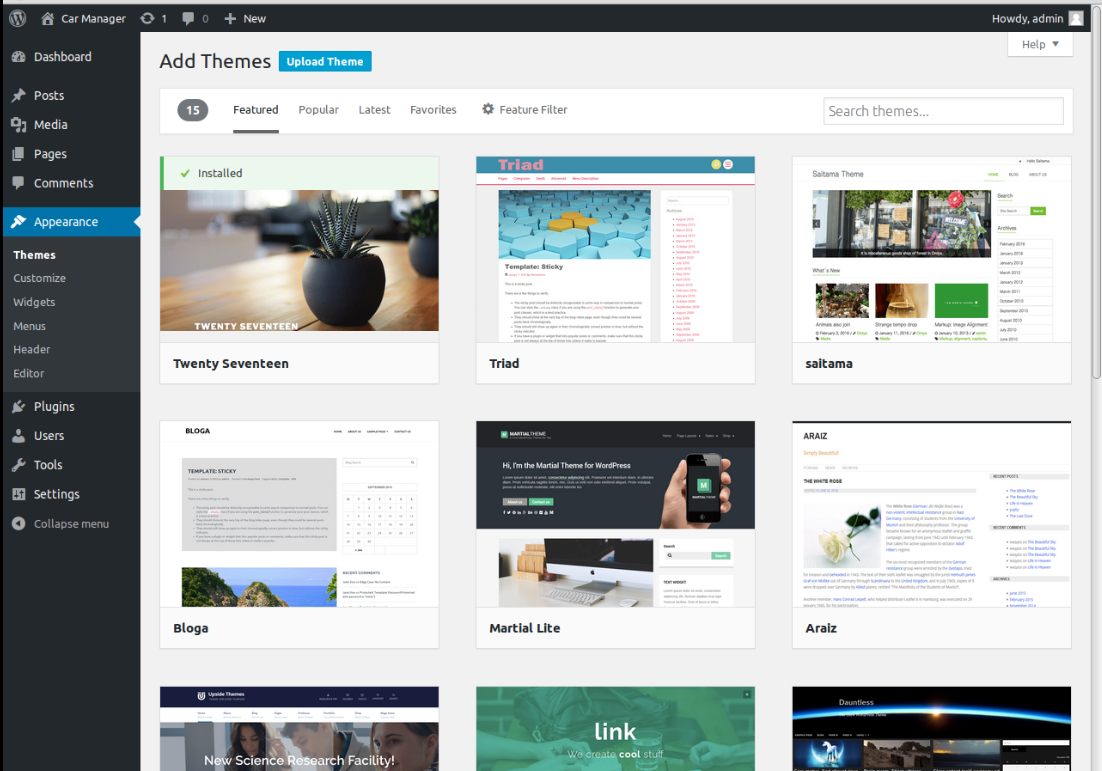
Task: Open the New Science Research Facility theme preview
Action: coord(299,729)
